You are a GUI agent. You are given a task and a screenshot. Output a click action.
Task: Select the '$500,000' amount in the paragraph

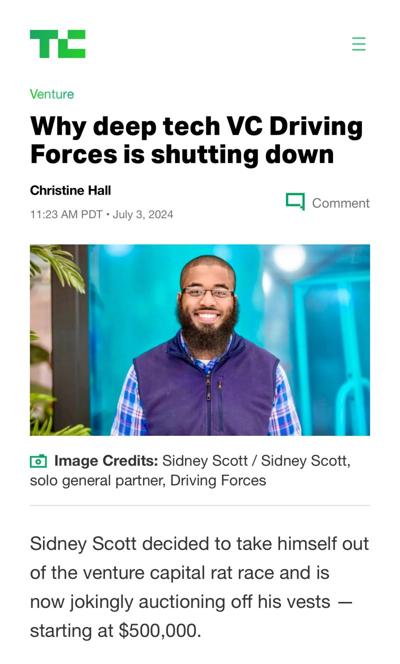[x=157, y=631]
